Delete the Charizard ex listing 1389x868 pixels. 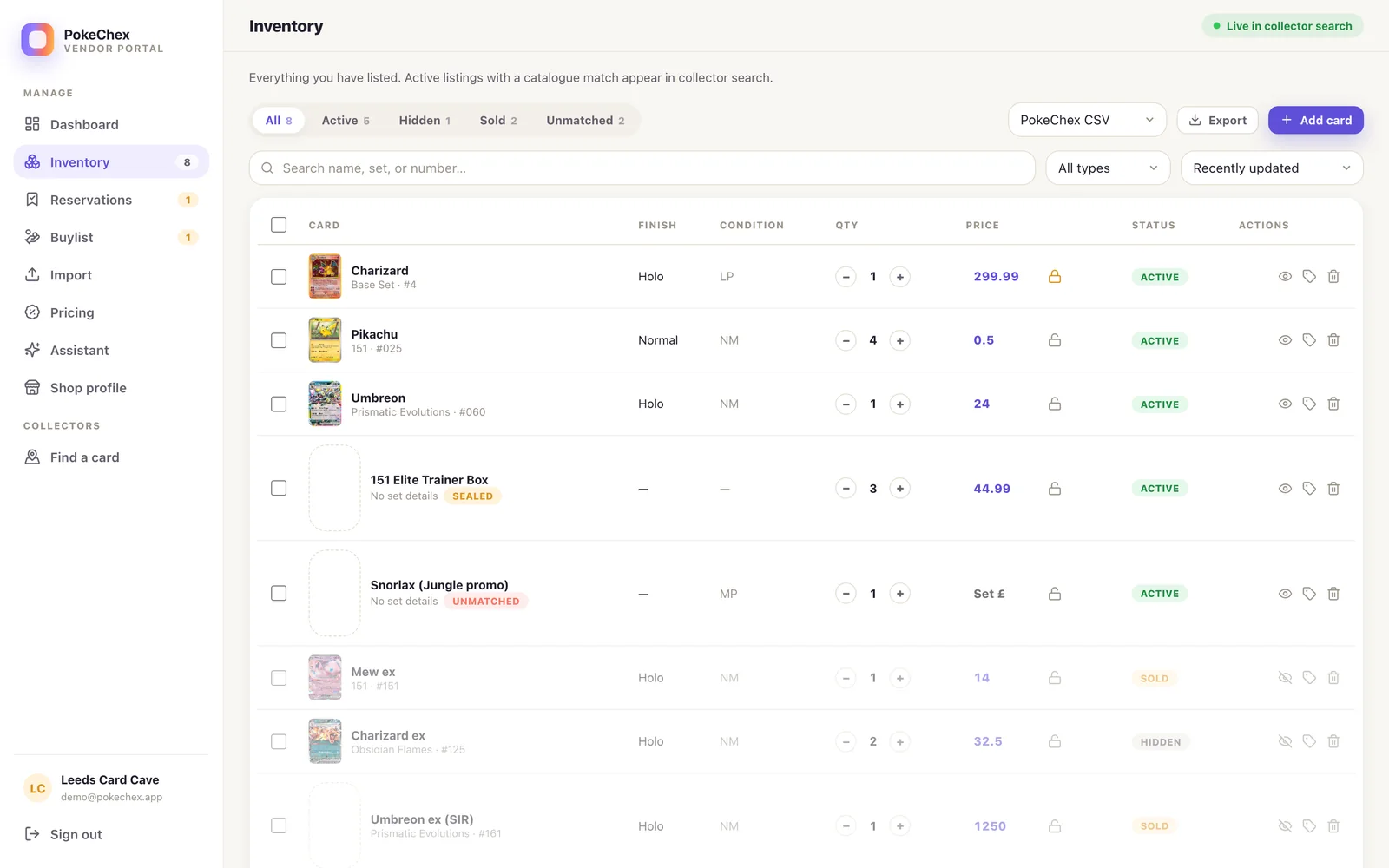(x=1333, y=741)
